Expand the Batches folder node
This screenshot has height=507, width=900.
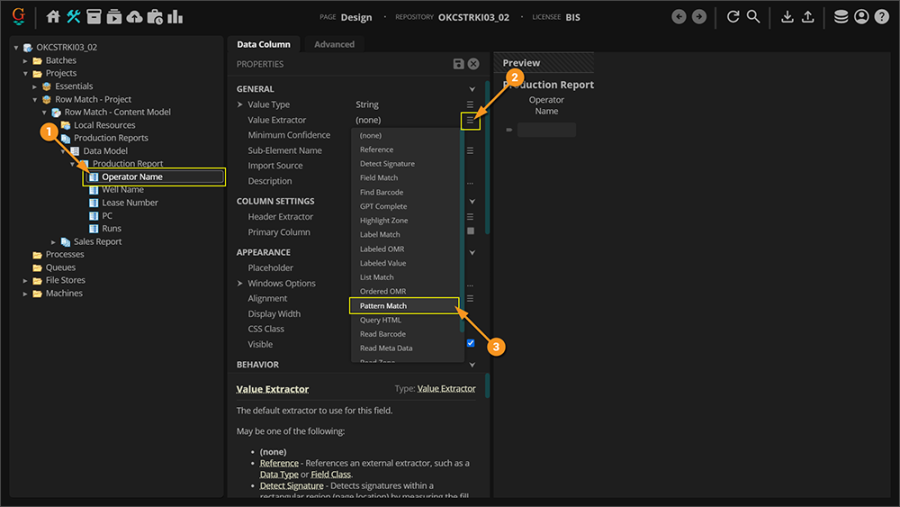[x=26, y=61]
